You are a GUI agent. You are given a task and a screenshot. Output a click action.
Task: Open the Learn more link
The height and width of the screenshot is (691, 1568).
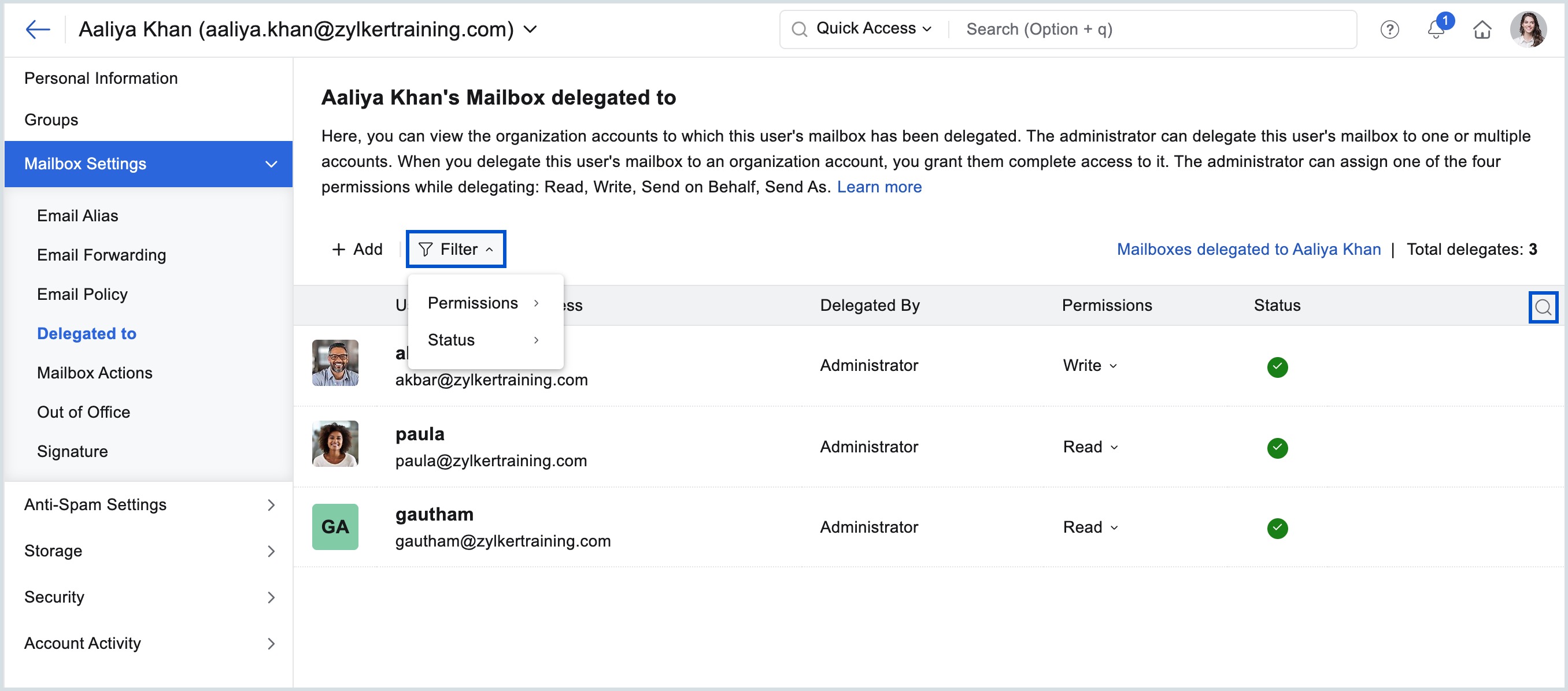coord(878,187)
